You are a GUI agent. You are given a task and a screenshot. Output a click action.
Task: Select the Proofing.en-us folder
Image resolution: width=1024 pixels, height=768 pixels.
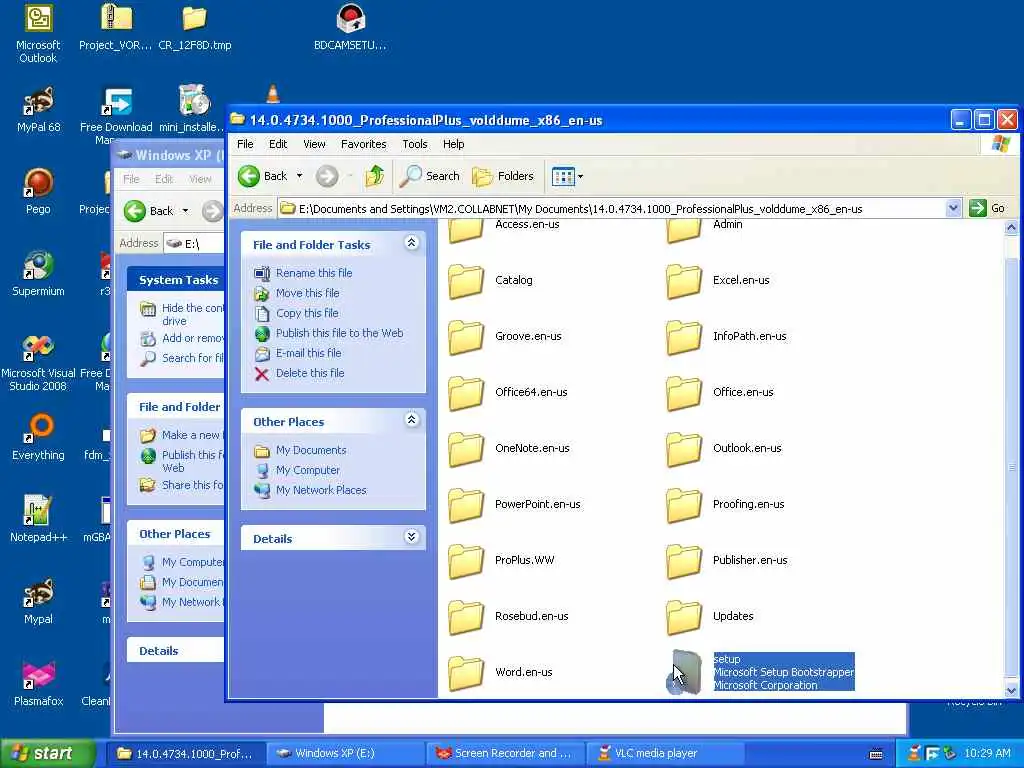point(725,505)
